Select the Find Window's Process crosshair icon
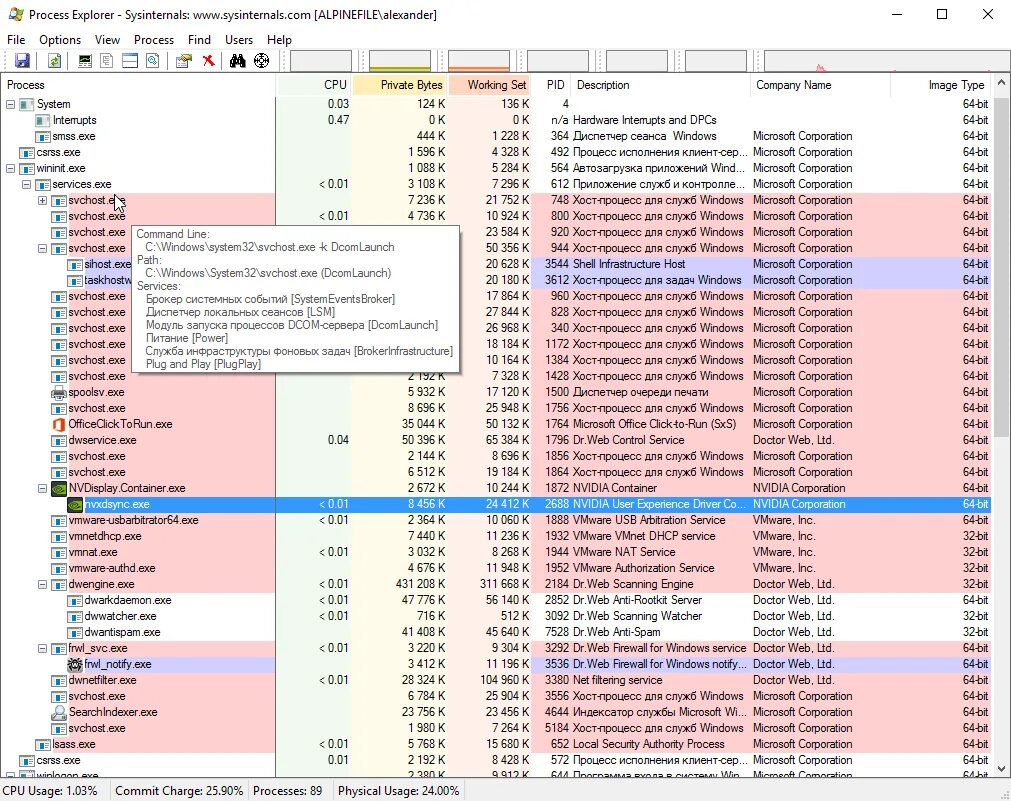The image size is (1011, 801). tap(261, 60)
